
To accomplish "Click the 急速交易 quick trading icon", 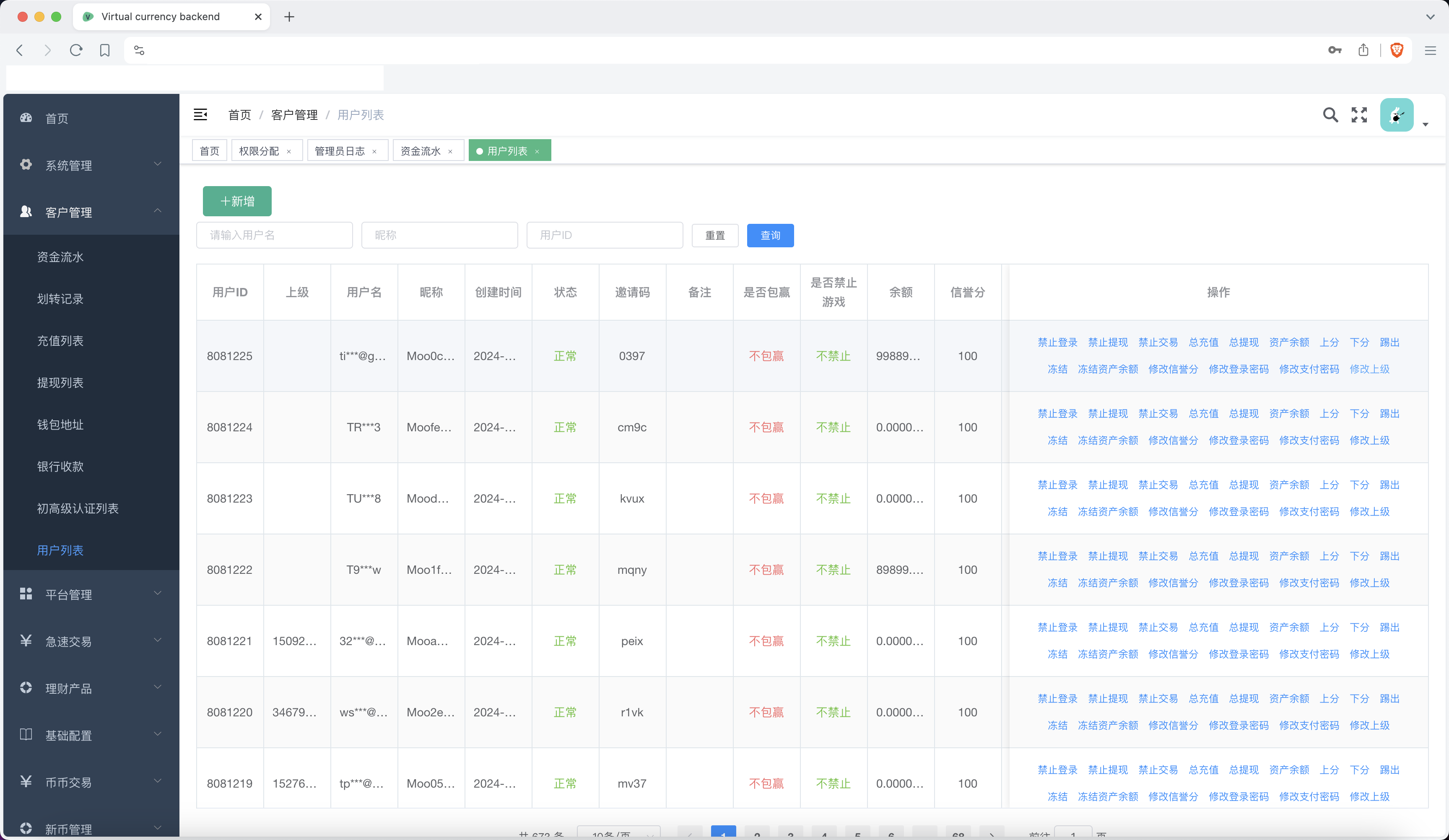I will click(25, 640).
